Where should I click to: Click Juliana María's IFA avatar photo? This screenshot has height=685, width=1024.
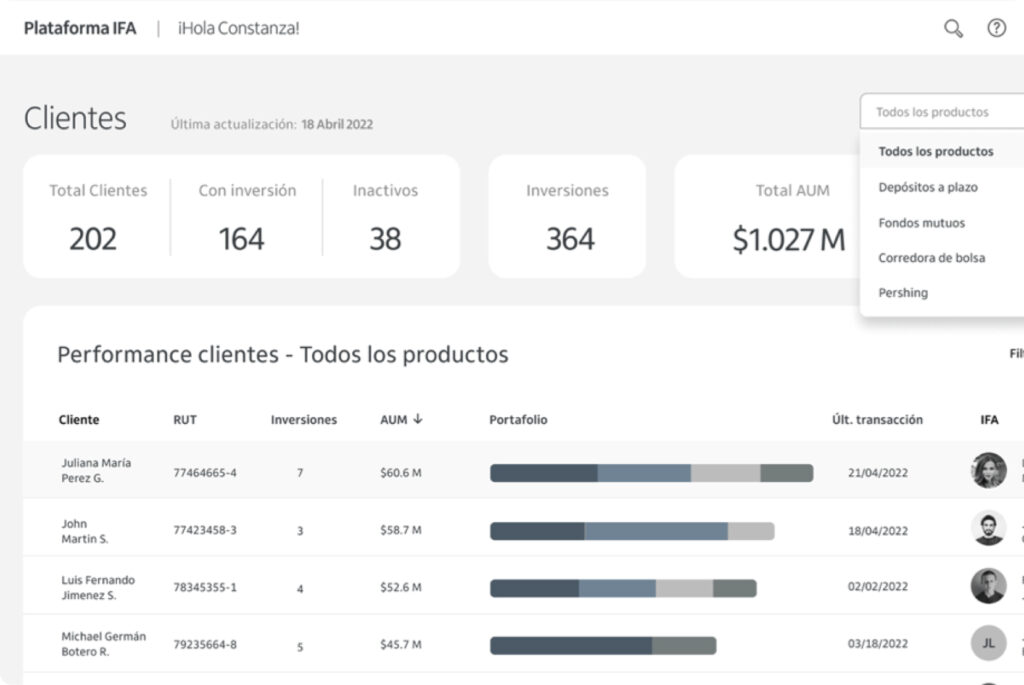coord(988,470)
